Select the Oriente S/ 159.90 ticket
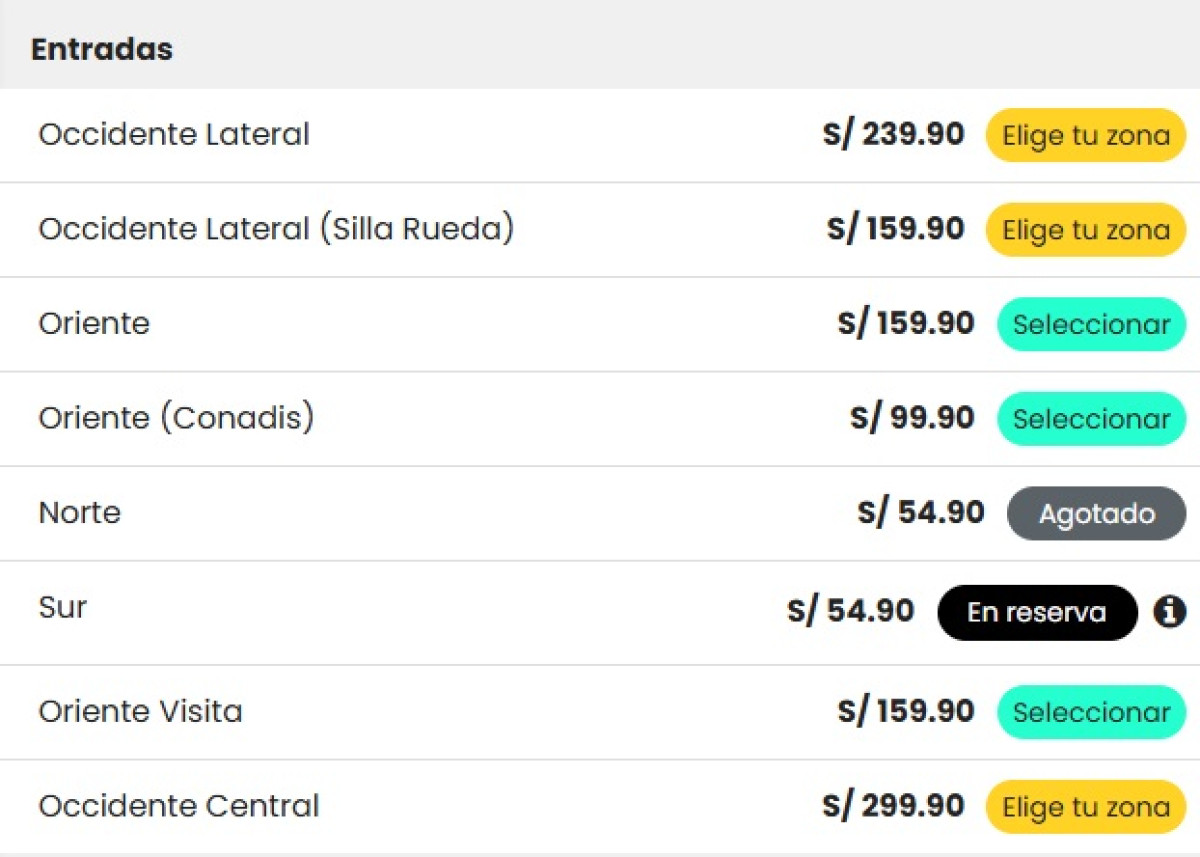1200x857 pixels. click(x=1091, y=324)
